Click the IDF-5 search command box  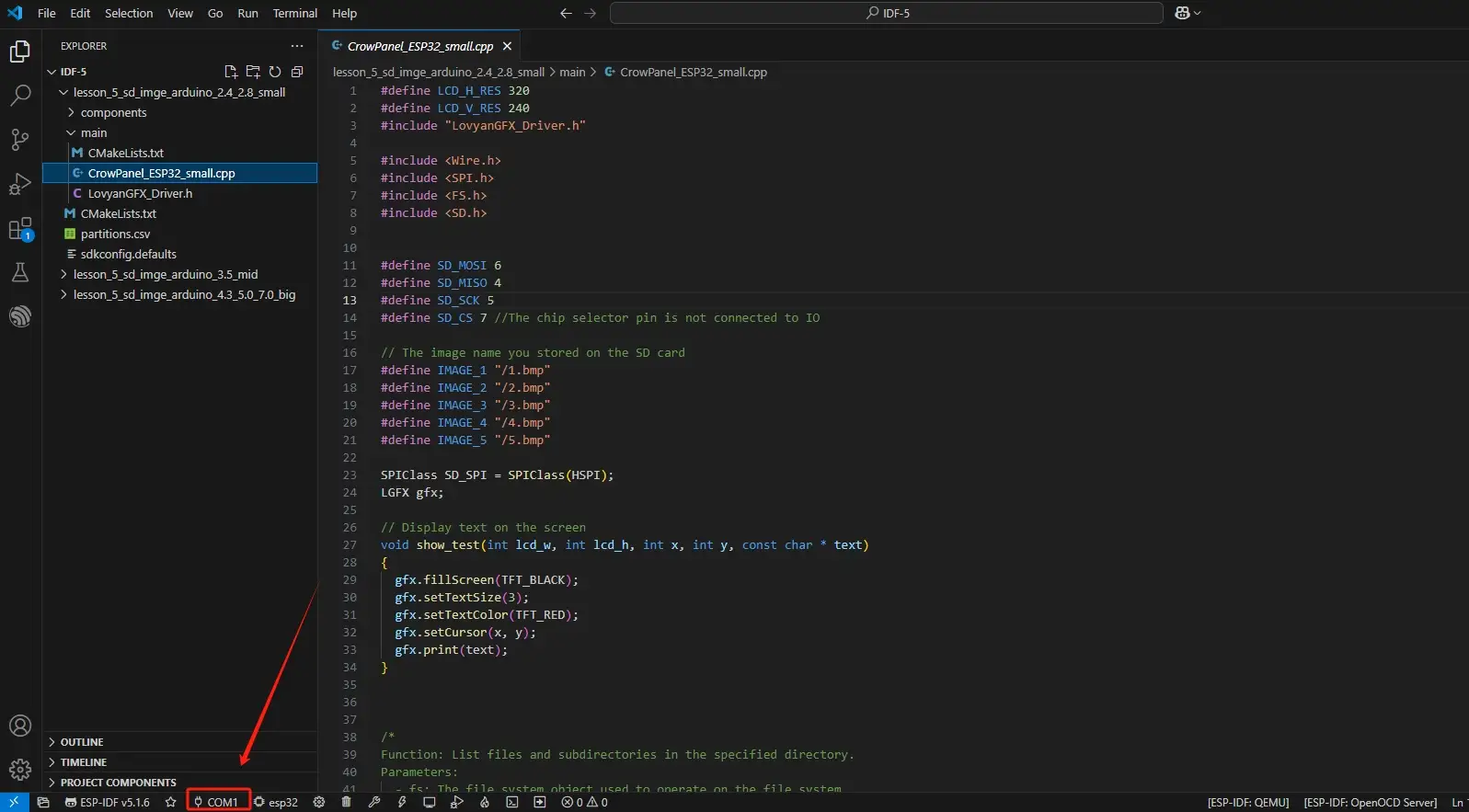click(886, 13)
